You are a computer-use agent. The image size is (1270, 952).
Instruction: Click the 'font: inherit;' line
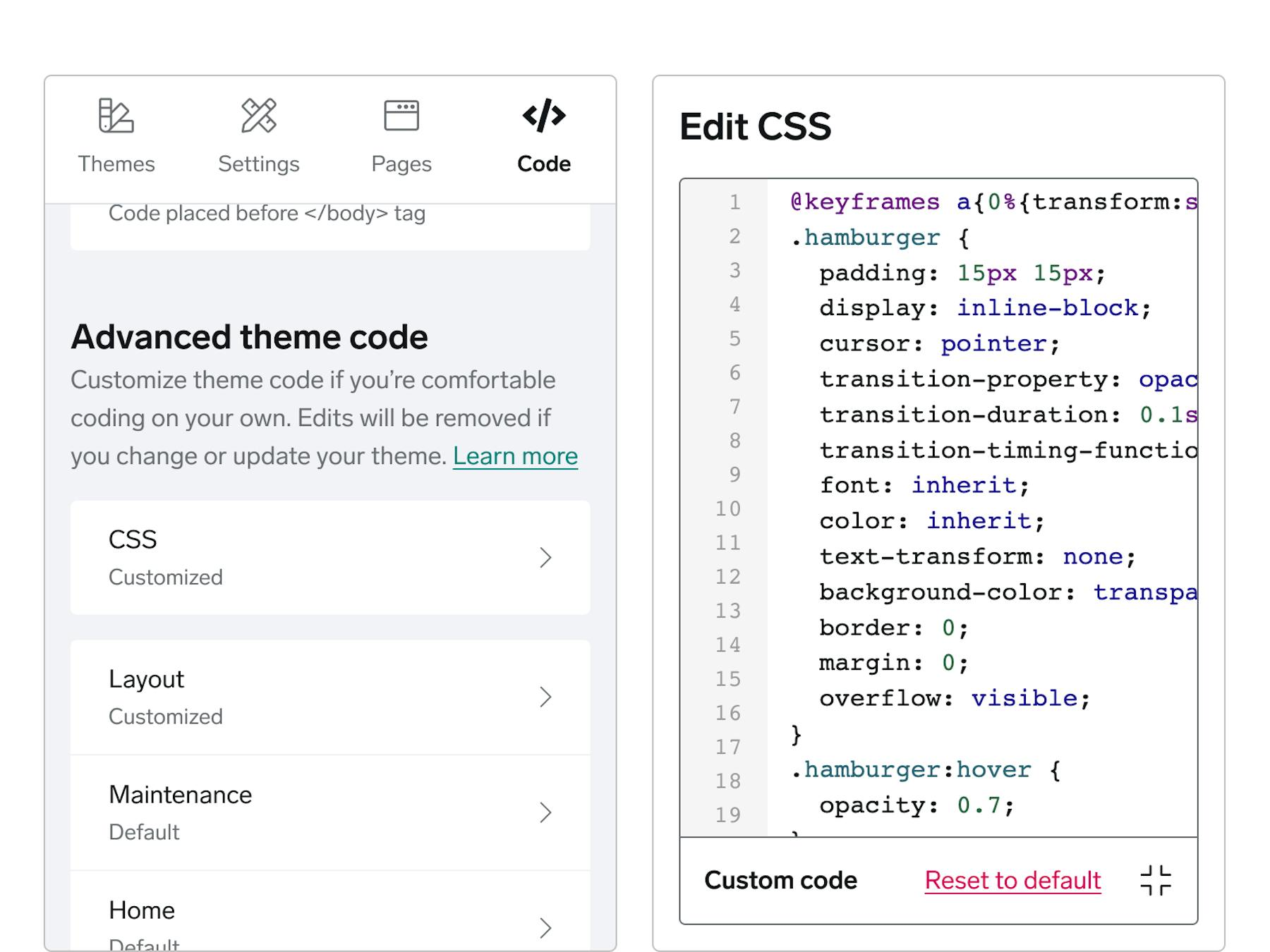coord(924,485)
